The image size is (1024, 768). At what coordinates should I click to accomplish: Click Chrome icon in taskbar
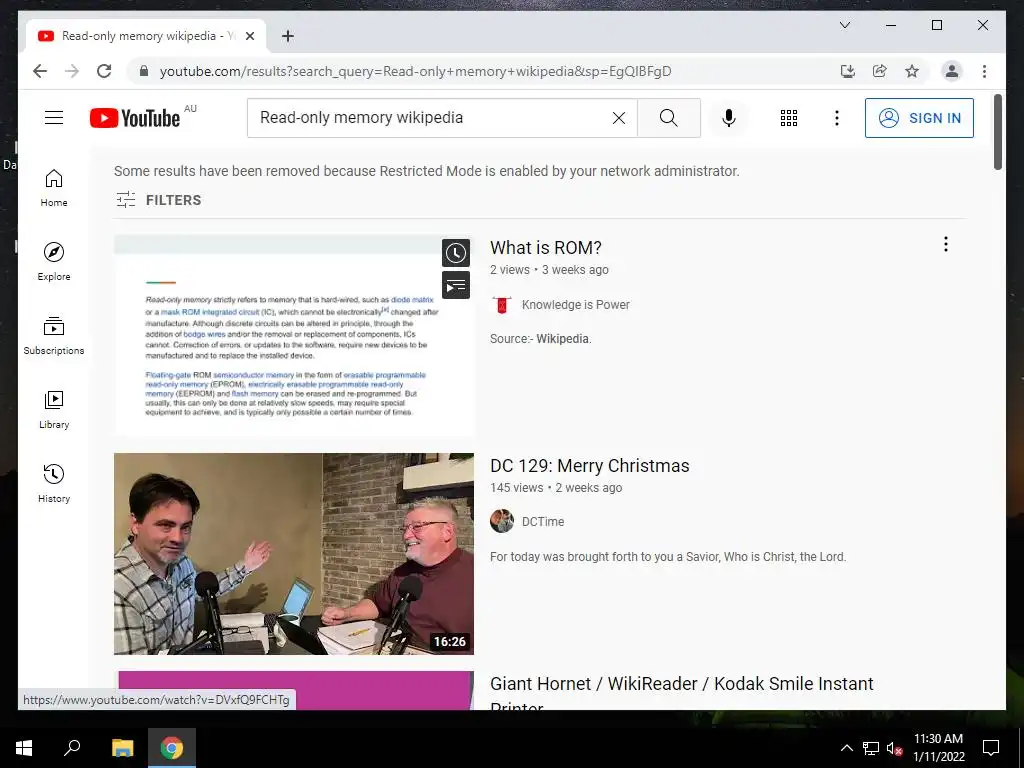(172, 748)
